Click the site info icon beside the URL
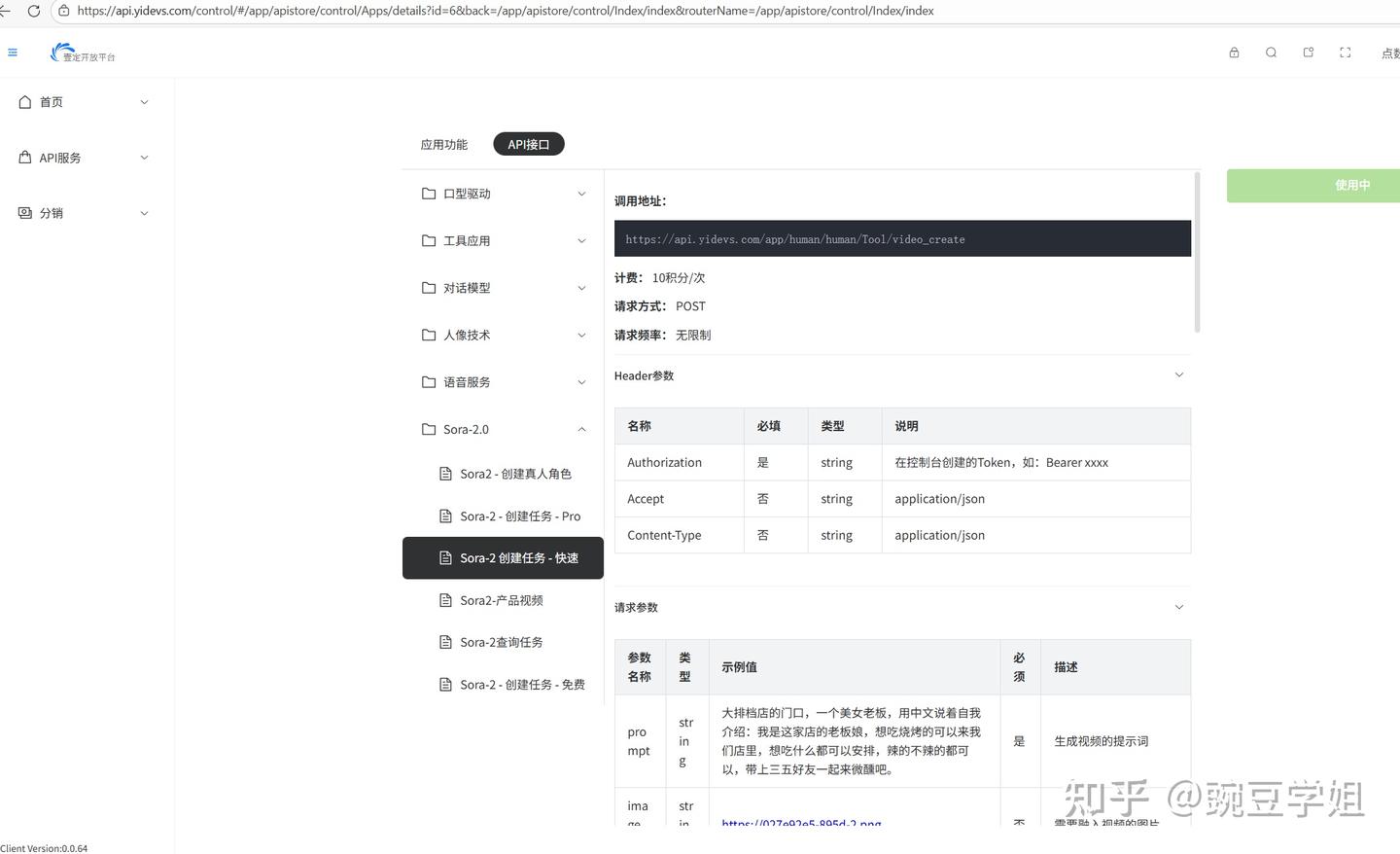The width and height of the screenshot is (1400, 854). (x=64, y=11)
